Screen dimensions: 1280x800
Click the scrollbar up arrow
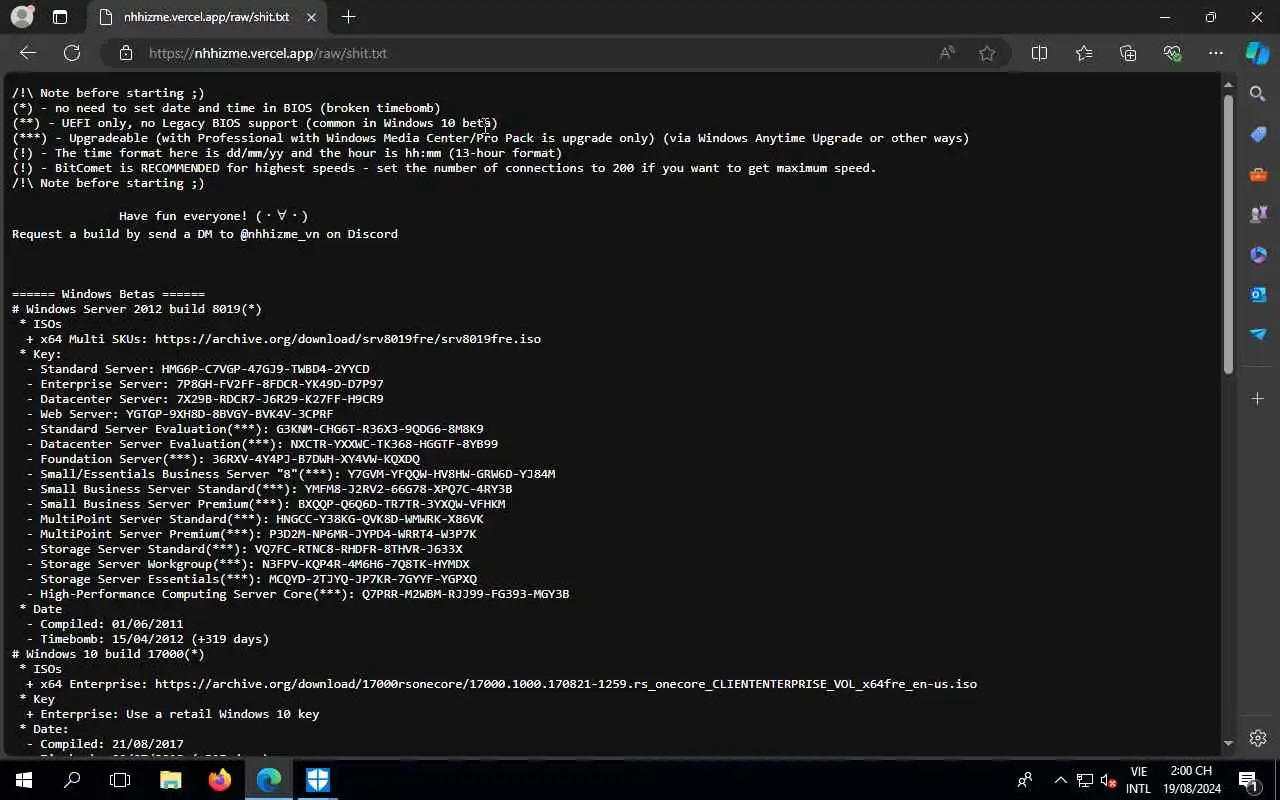1228,84
